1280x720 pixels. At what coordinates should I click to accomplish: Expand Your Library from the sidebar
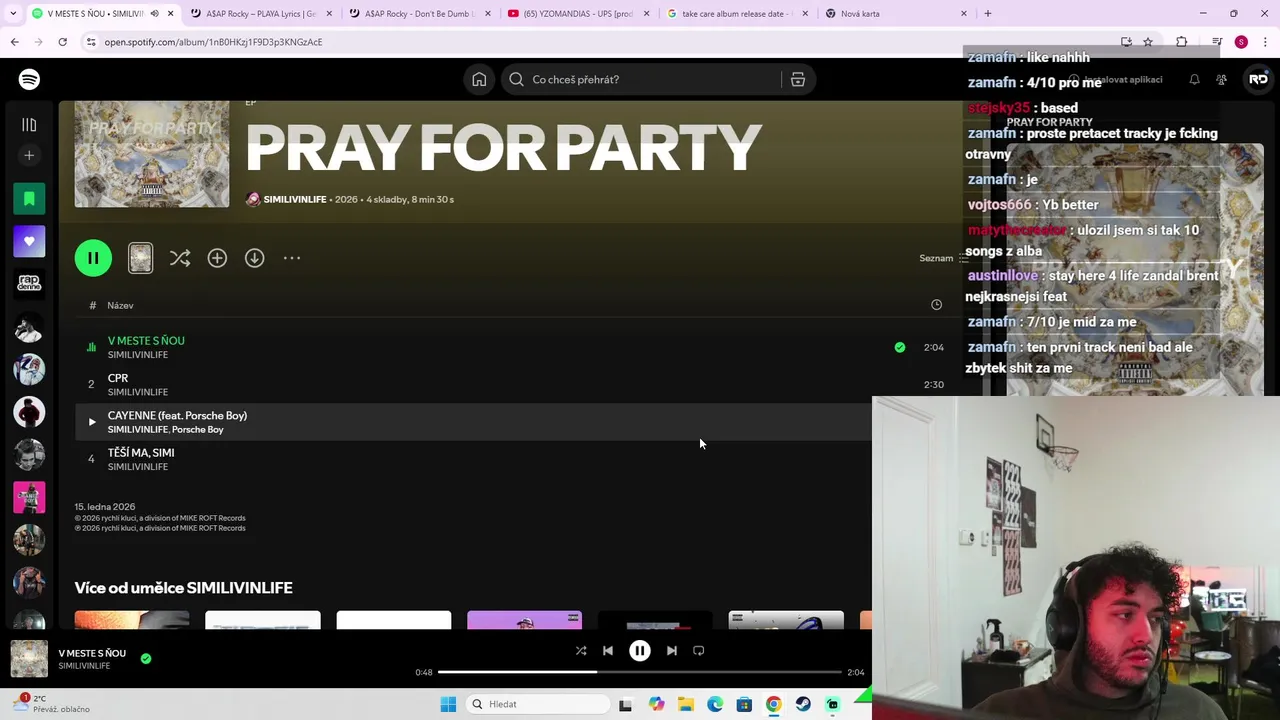point(29,125)
